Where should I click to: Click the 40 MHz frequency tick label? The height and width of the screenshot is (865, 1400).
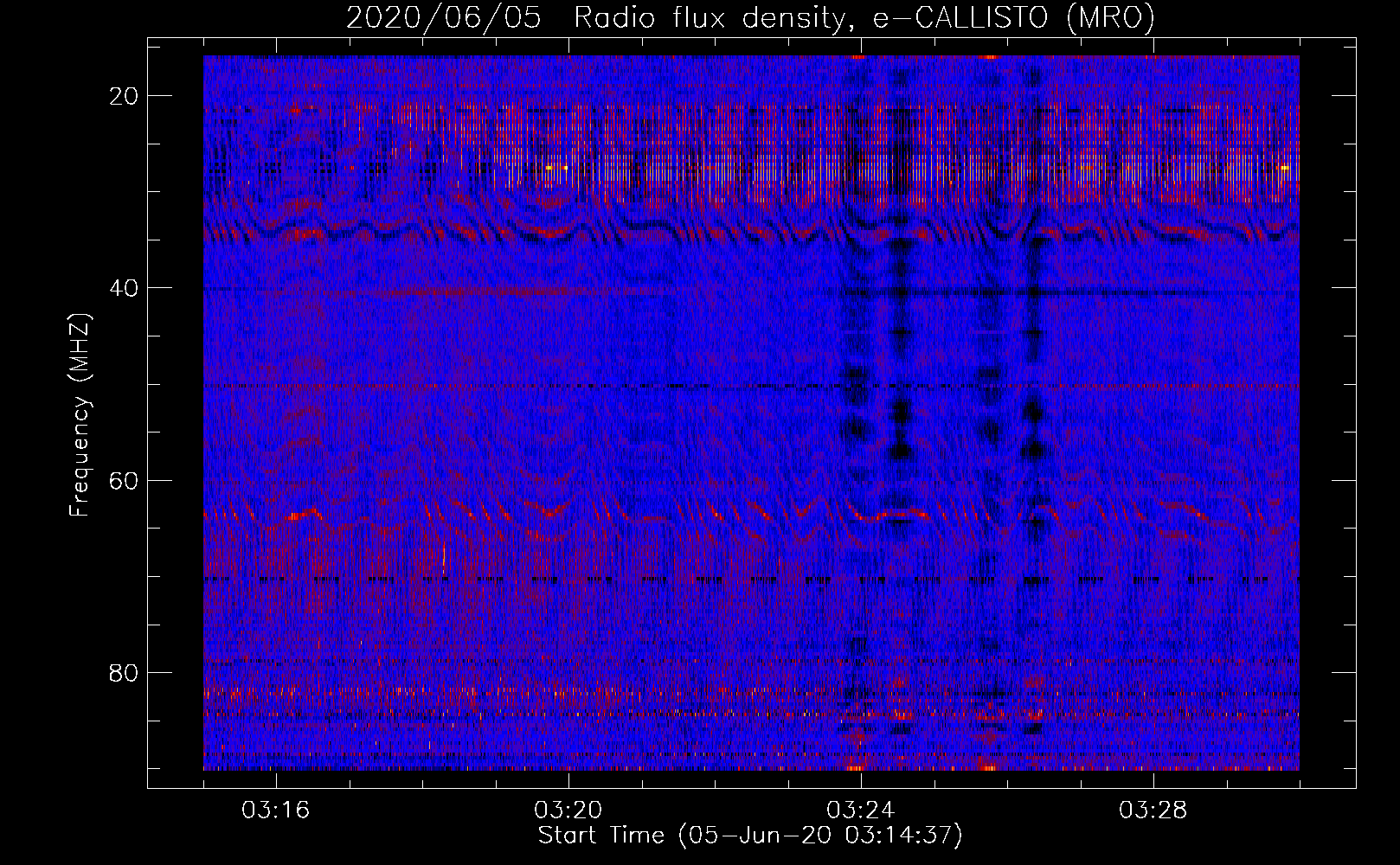[x=124, y=288]
